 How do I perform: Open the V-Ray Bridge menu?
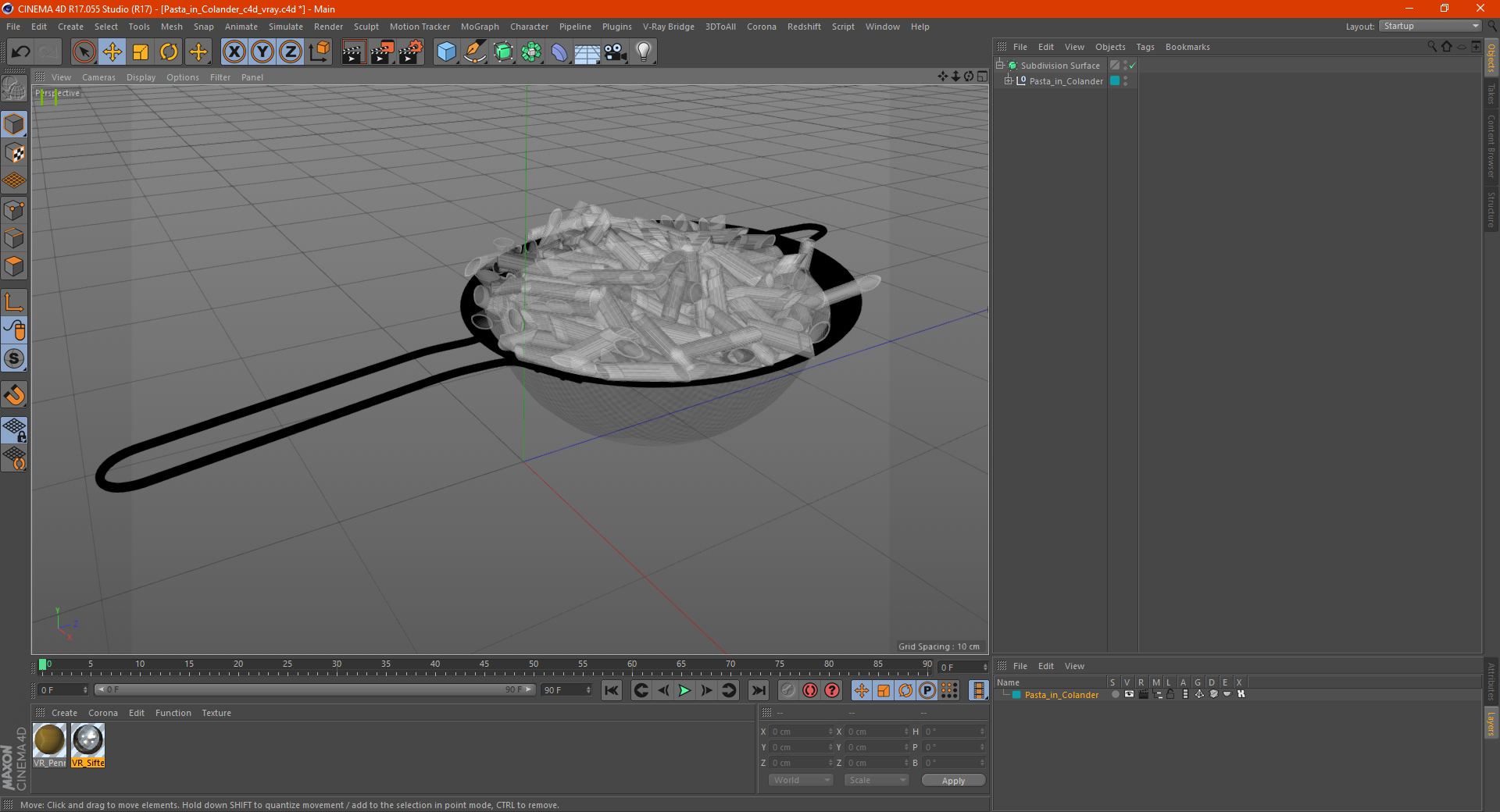668,27
